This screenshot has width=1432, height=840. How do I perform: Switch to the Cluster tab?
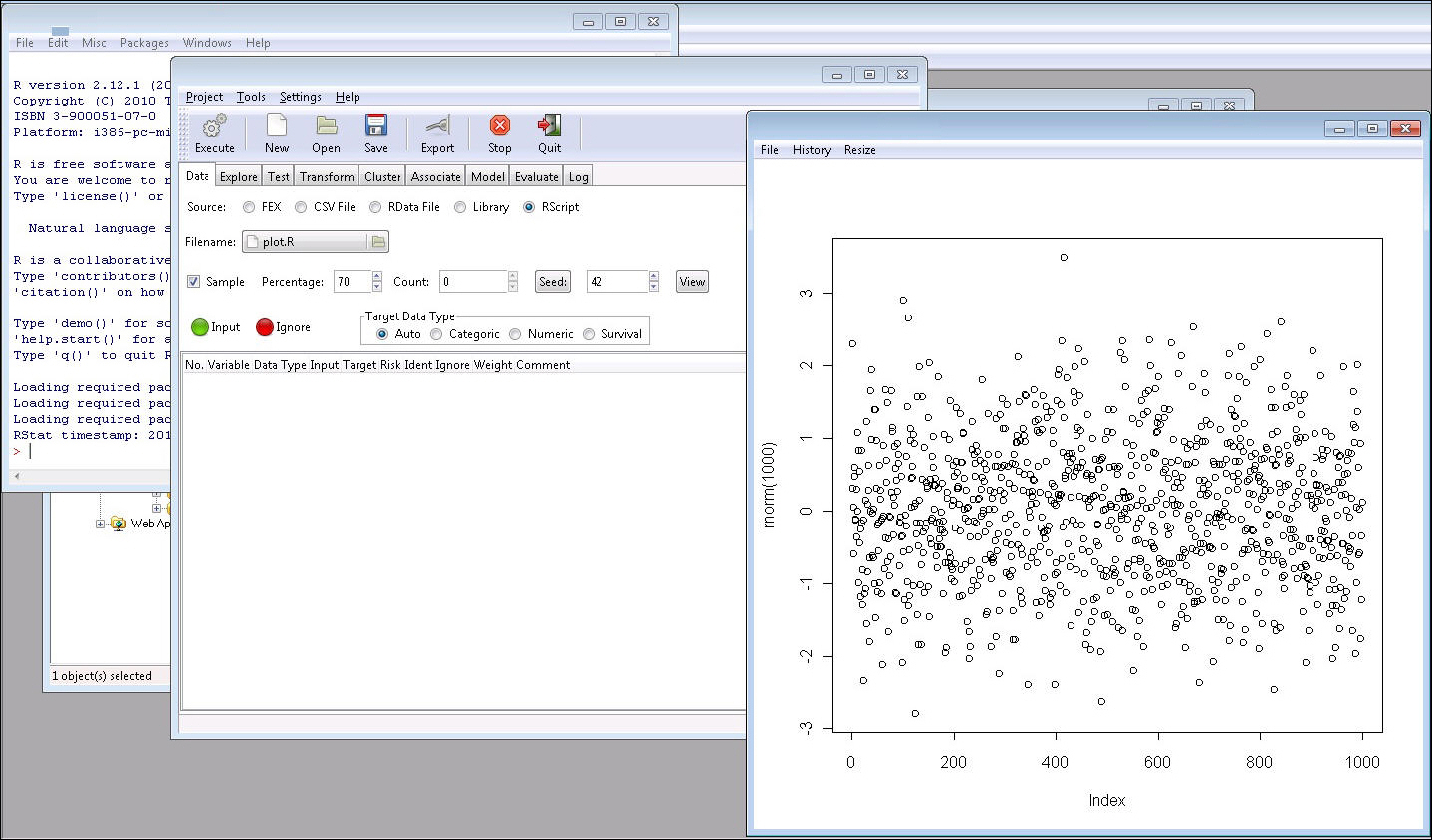click(382, 177)
